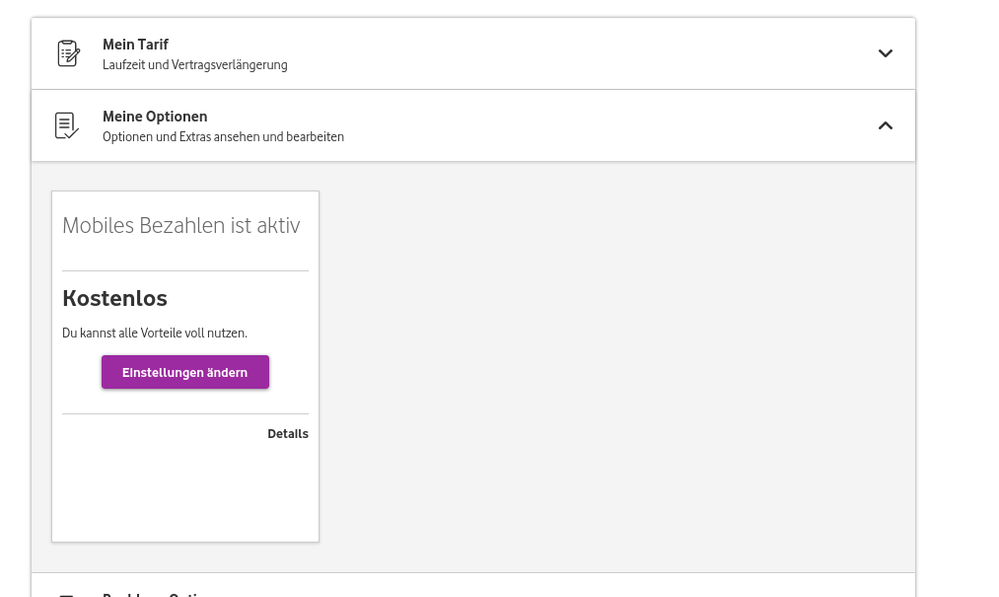The height and width of the screenshot is (597, 999).
Task: Click Laufzeit und Vertragsverlängerung subtitle
Action: [x=195, y=65]
